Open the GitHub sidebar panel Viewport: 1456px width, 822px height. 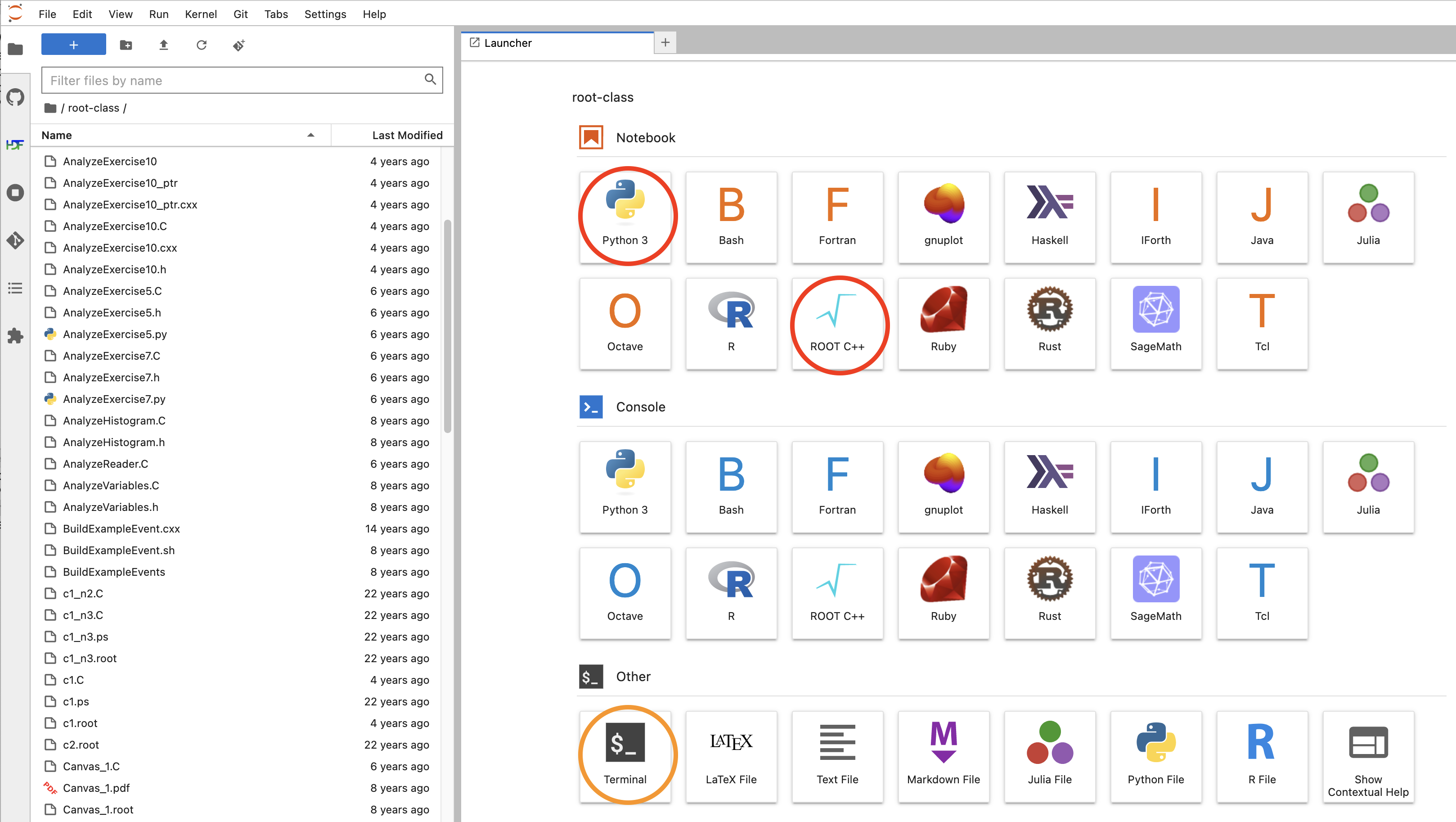(15, 97)
